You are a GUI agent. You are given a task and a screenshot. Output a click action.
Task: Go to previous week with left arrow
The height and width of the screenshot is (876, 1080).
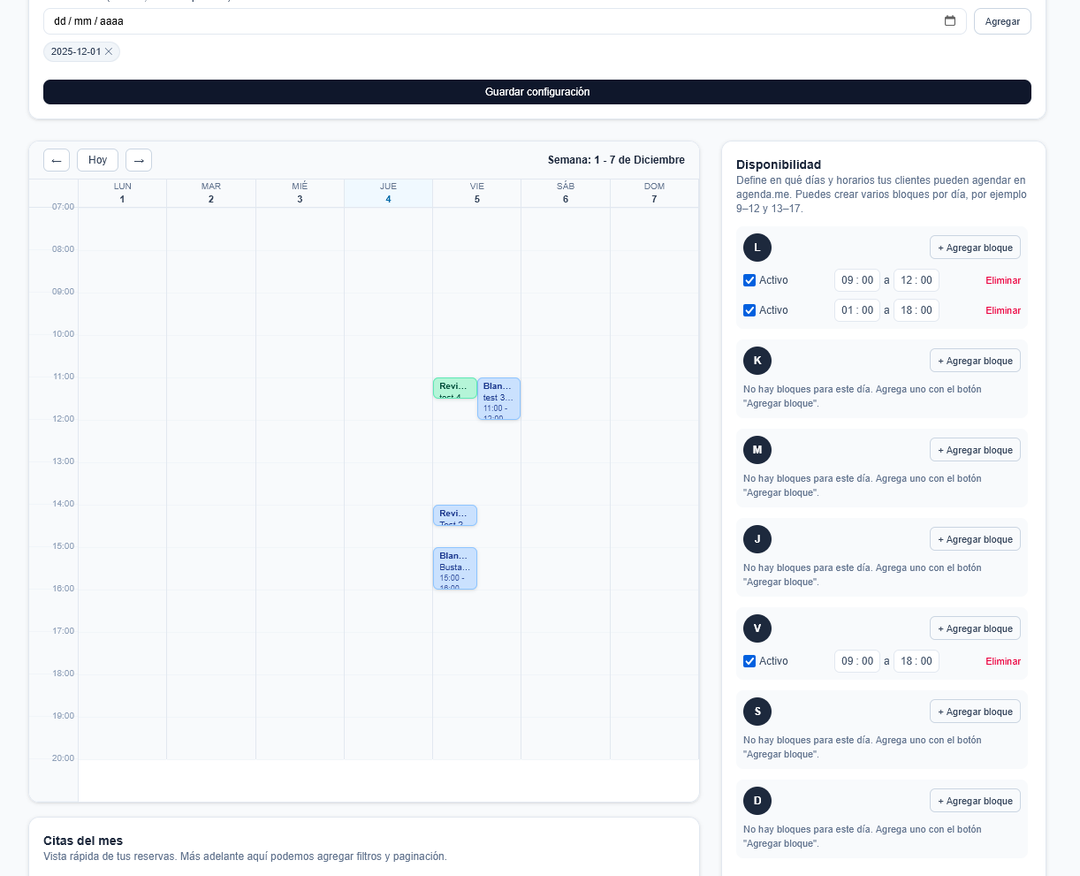point(56,160)
